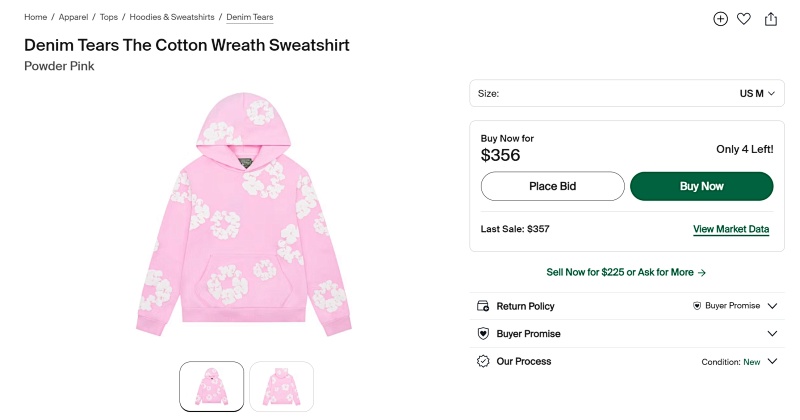Viewport: 800px width, 420px height.
Task: Click the Buyer Promise shield icon
Action: 483,333
